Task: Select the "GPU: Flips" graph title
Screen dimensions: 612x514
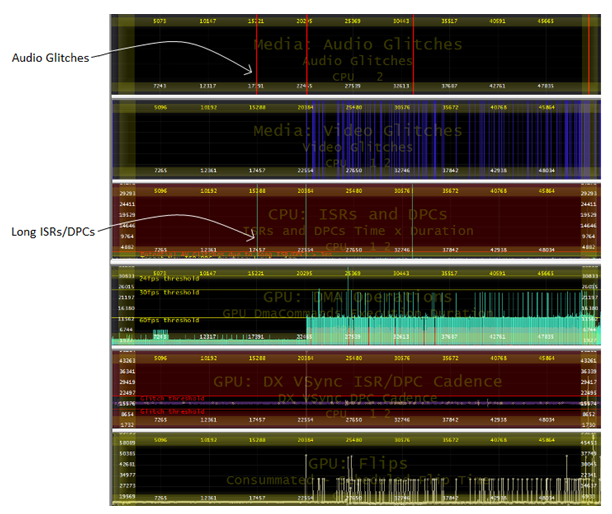Action: [357, 463]
